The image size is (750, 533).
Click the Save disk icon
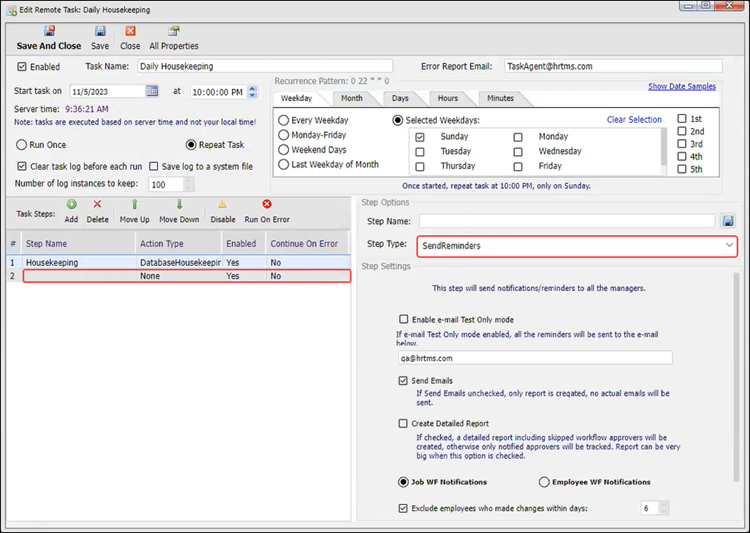[100, 32]
